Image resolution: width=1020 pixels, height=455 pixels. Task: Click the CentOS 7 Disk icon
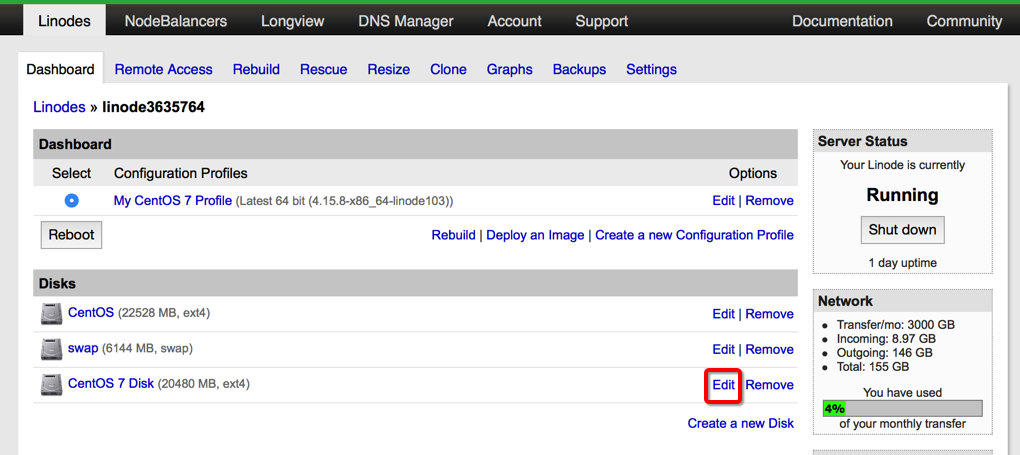tap(51, 384)
